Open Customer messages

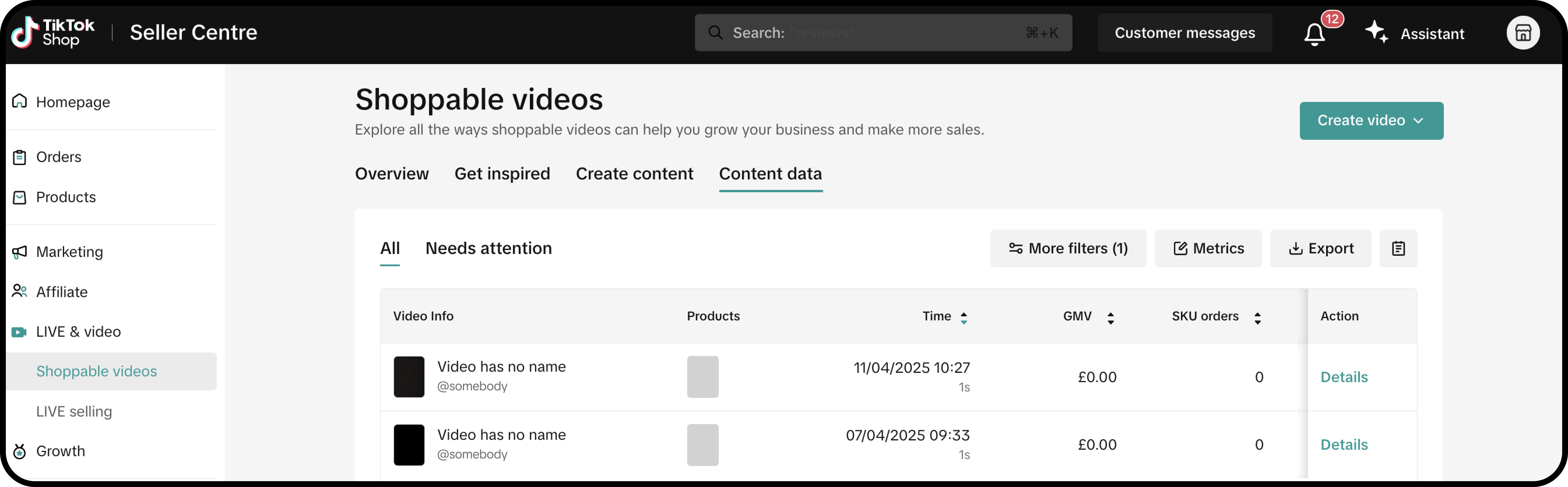coord(1184,33)
